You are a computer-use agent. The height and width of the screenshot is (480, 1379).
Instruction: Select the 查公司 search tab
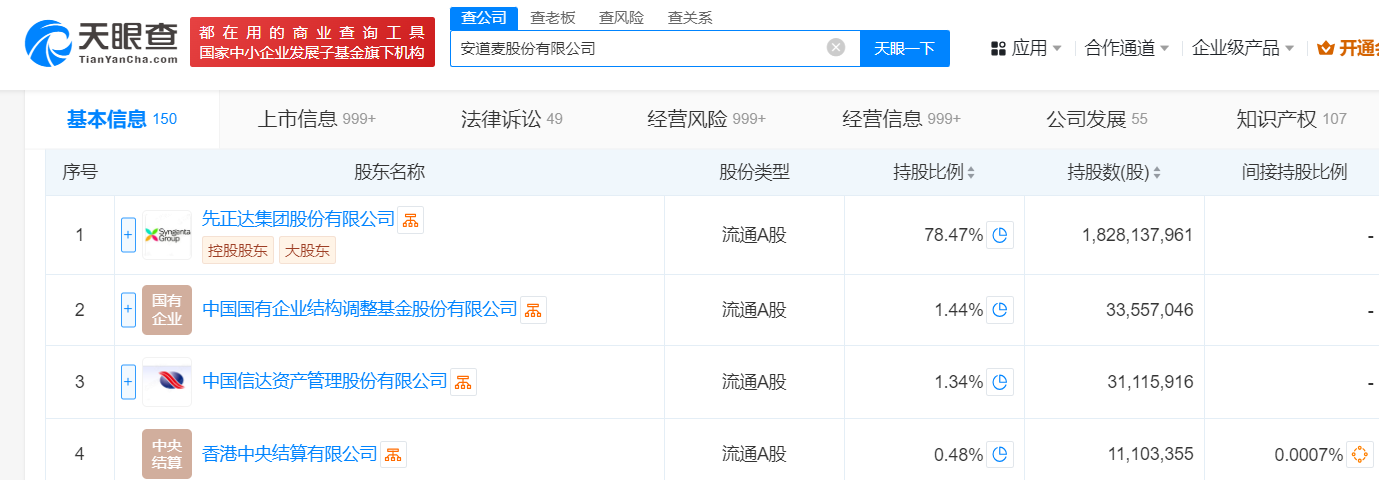click(x=484, y=18)
